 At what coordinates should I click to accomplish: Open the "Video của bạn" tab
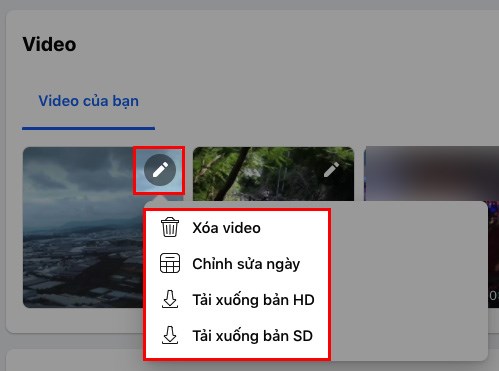pos(88,101)
